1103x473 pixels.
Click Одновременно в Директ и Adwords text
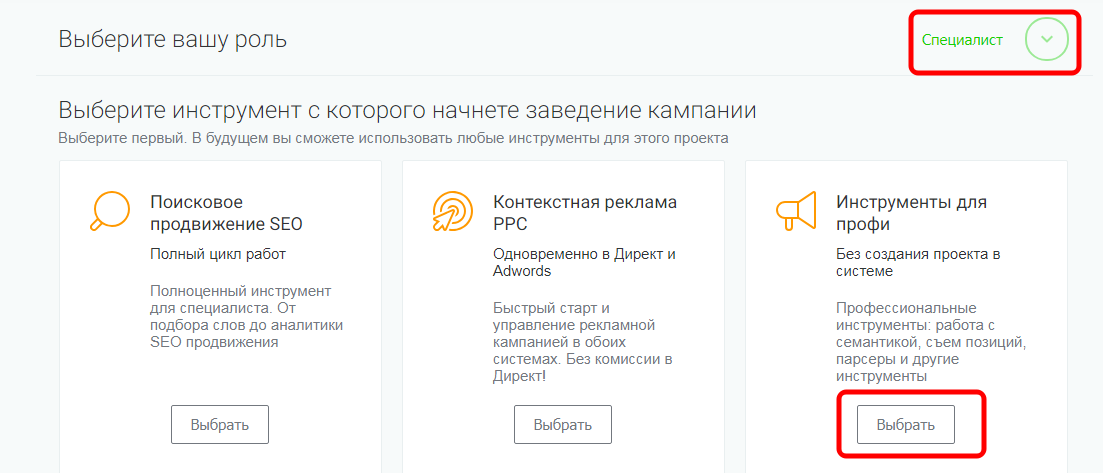tap(584, 262)
